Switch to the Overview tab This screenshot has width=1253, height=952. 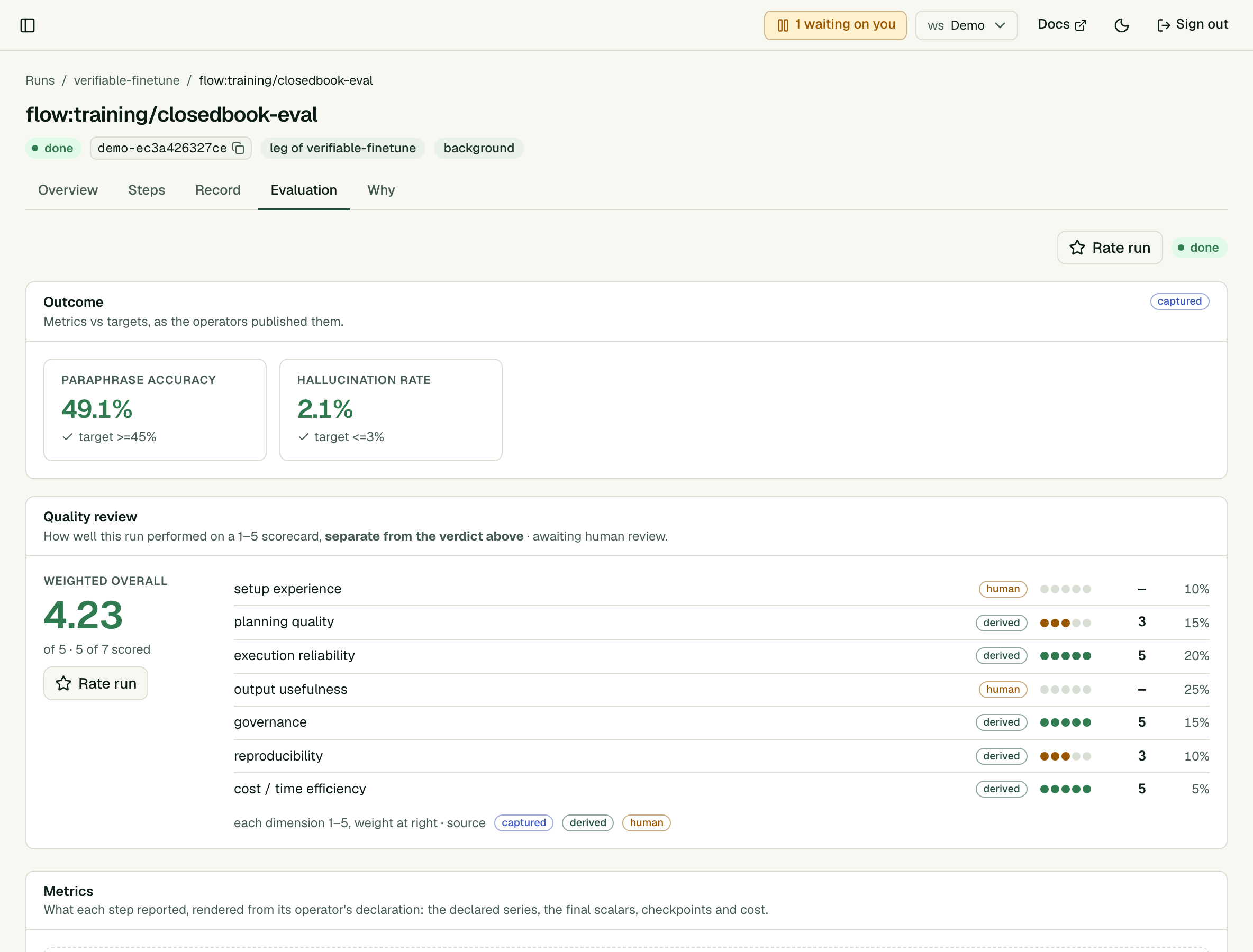click(68, 190)
